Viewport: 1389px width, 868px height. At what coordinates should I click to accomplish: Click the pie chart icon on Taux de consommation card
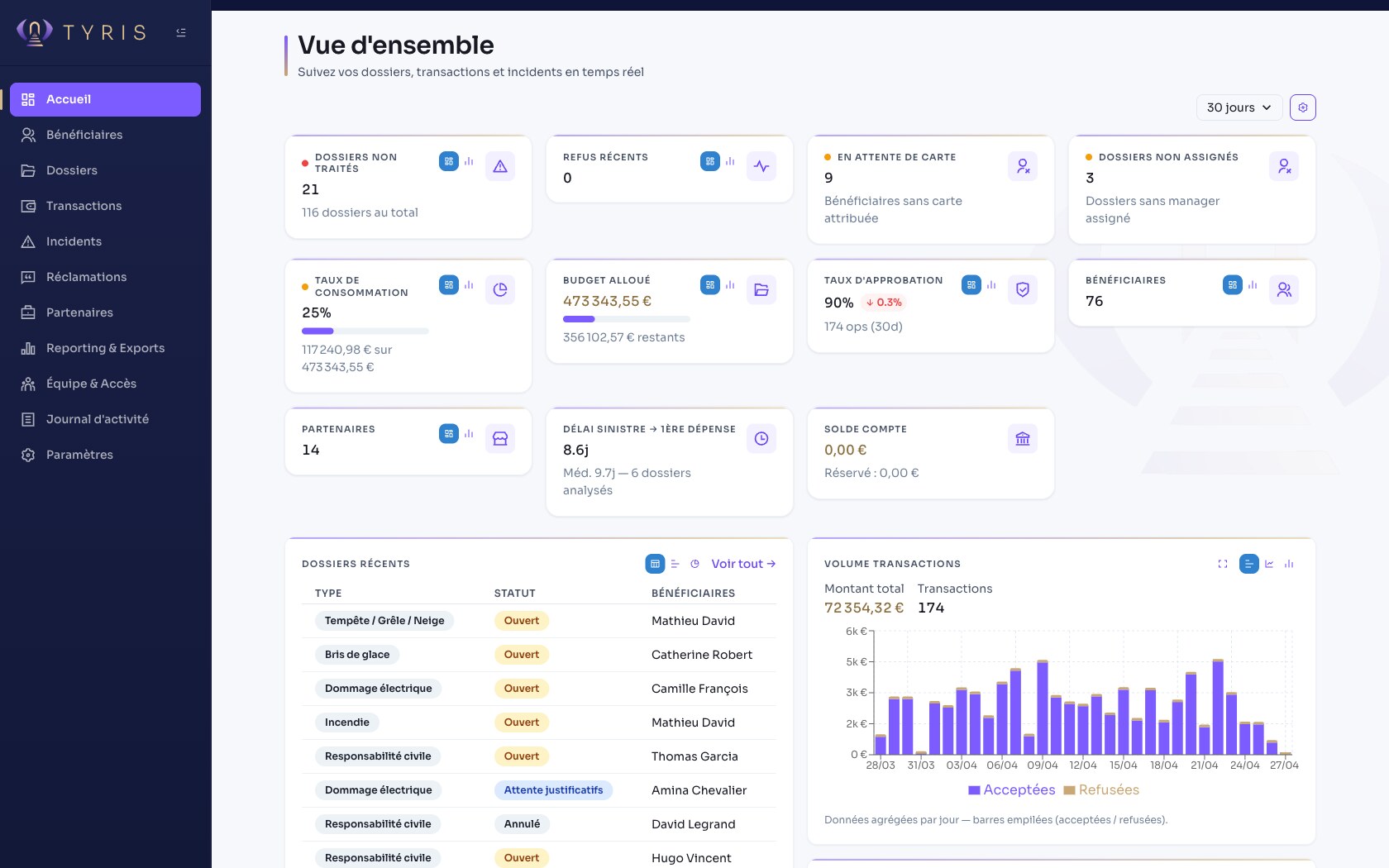point(500,289)
